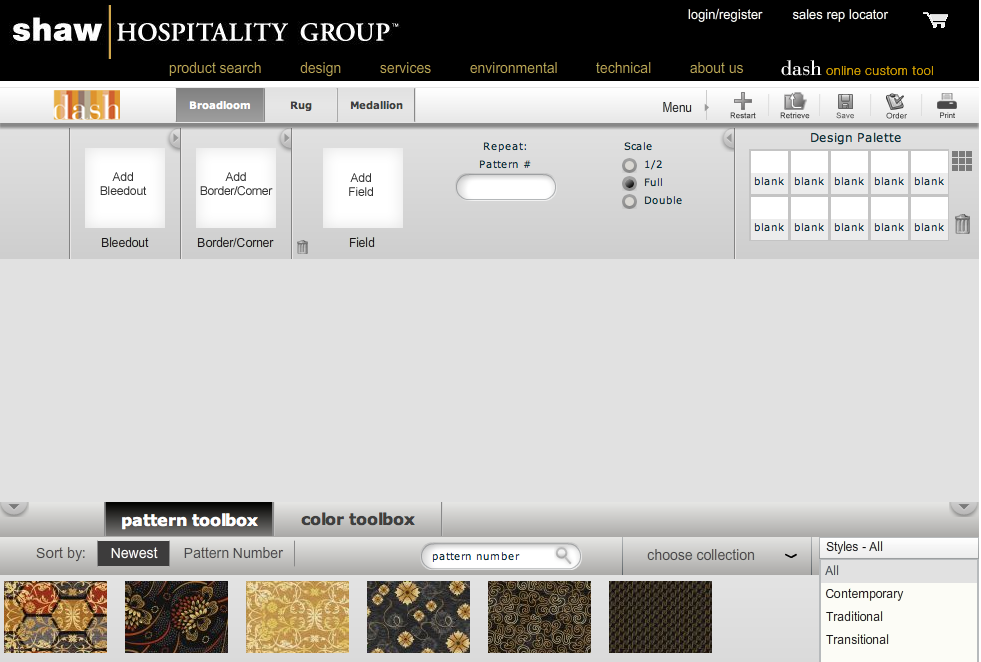Expand the Menu arrow in toolbar
The image size is (981, 662).
[x=706, y=108]
